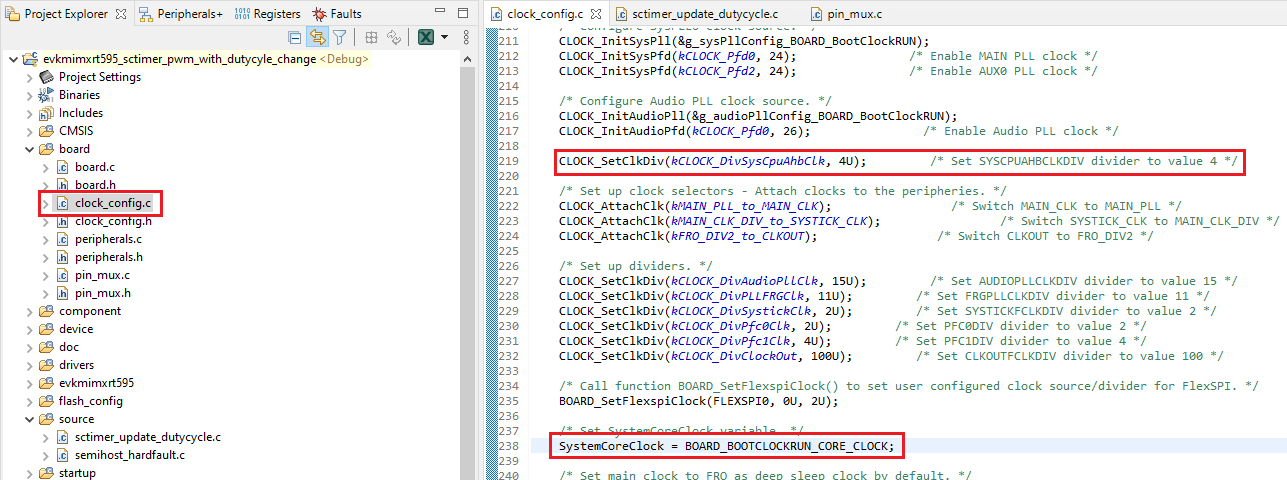This screenshot has height=480, width=1287.
Task: Collapse the evkmimxrt595 project root node
Action: click(x=12, y=59)
